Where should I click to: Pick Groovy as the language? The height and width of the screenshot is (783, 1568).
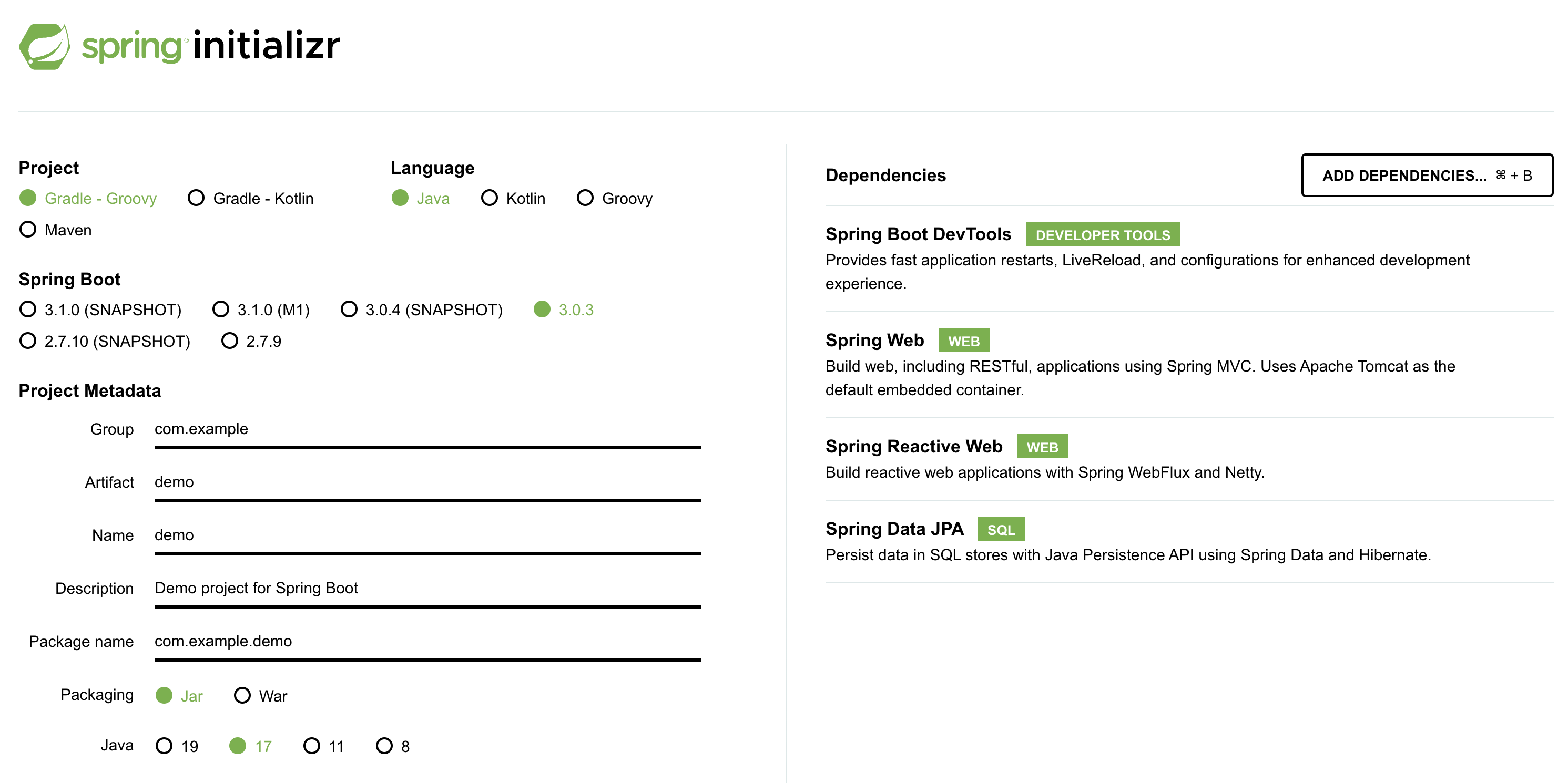[615, 198]
